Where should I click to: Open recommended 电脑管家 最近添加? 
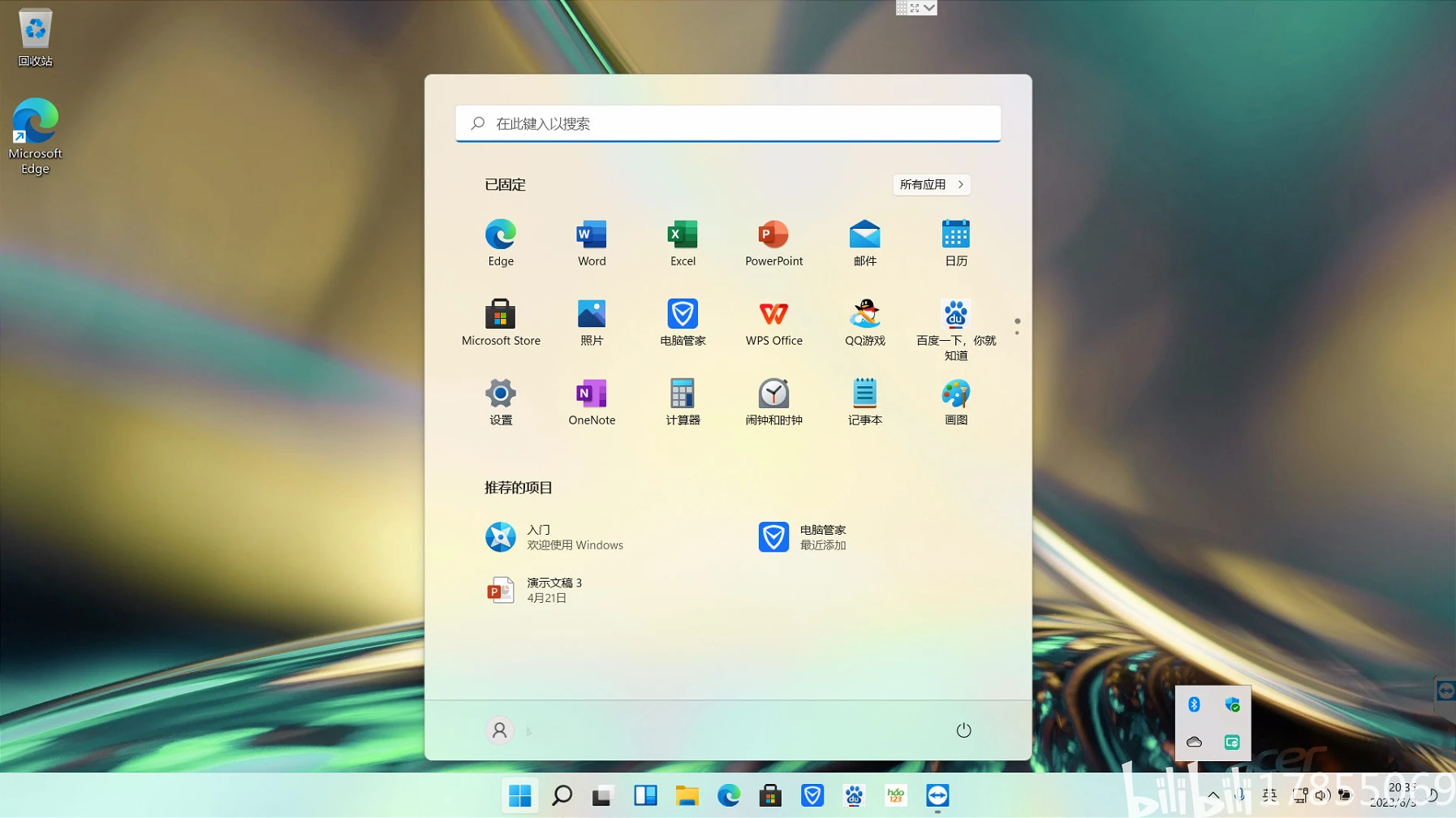pos(803,537)
